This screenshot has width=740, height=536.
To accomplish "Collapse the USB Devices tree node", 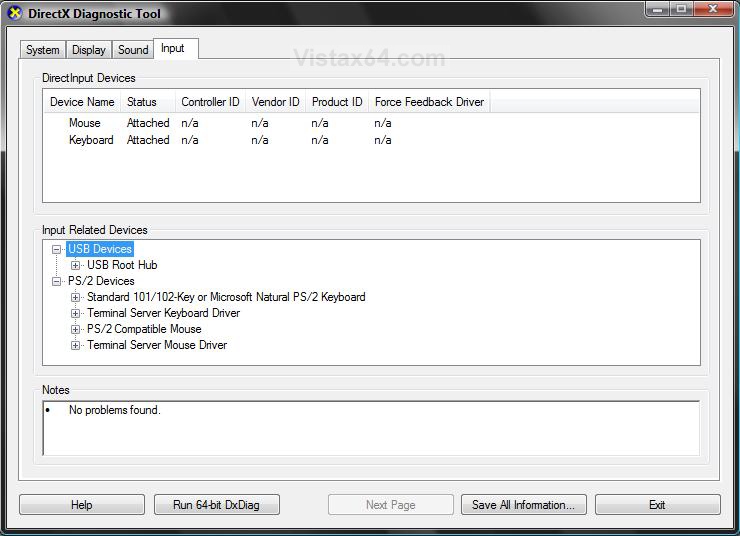I will point(57,249).
